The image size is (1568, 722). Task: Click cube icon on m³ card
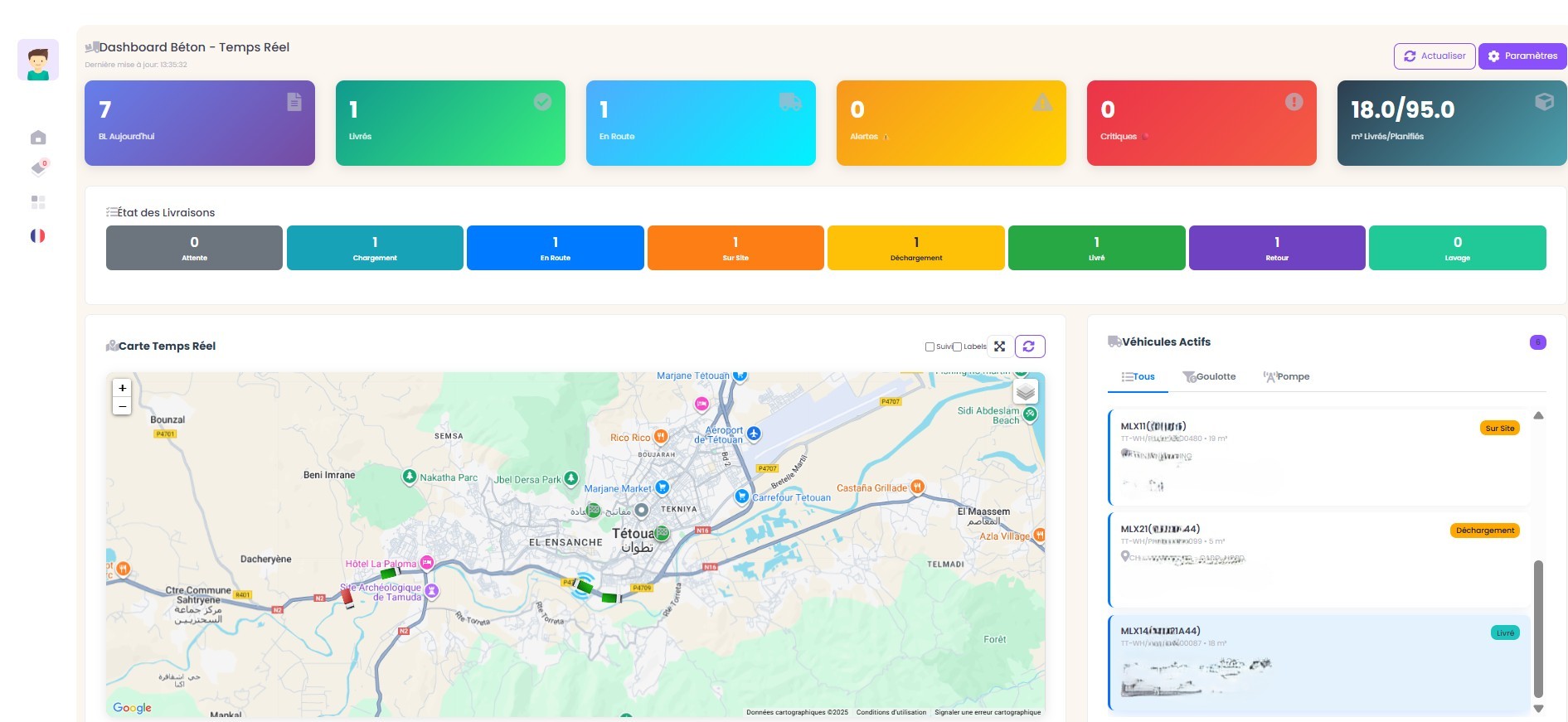click(x=1544, y=102)
